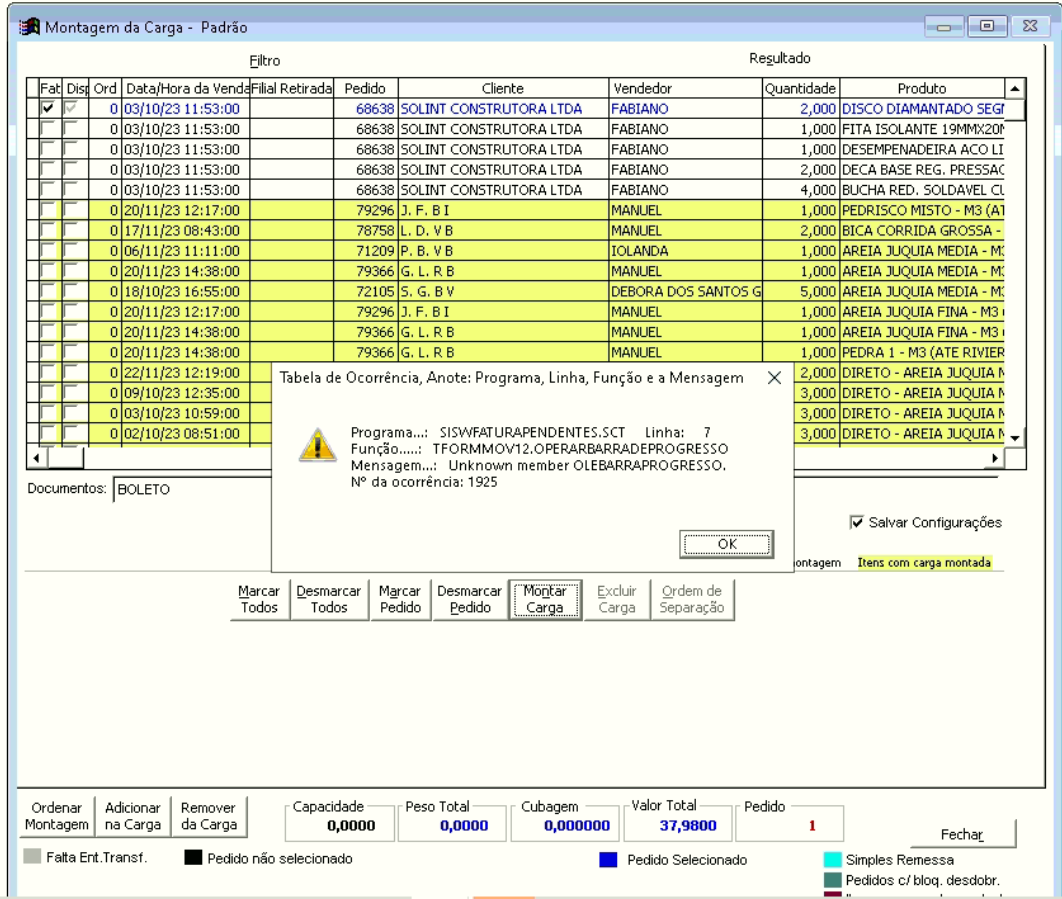Click the grid's vertical scrollbar down arrow
Viewport: 1062px width, 899px height.
(x=1015, y=438)
